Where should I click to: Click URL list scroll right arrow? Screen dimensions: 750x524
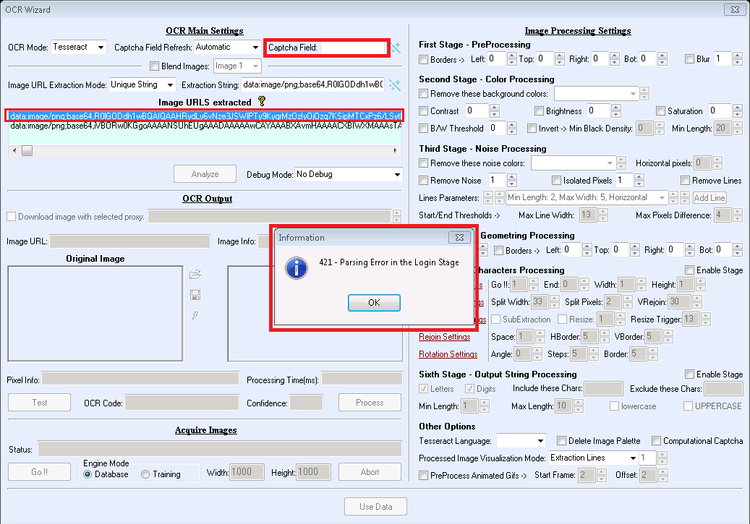(395, 151)
